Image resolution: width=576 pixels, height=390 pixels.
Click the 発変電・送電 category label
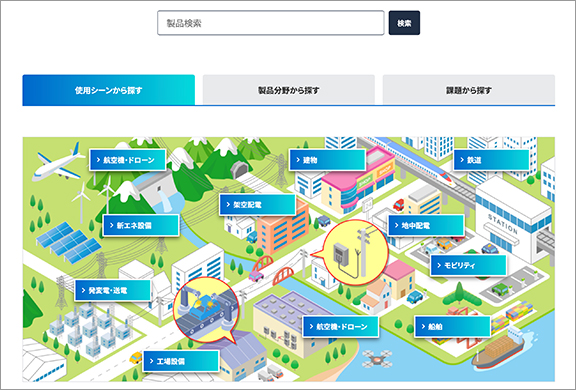tap(113, 290)
